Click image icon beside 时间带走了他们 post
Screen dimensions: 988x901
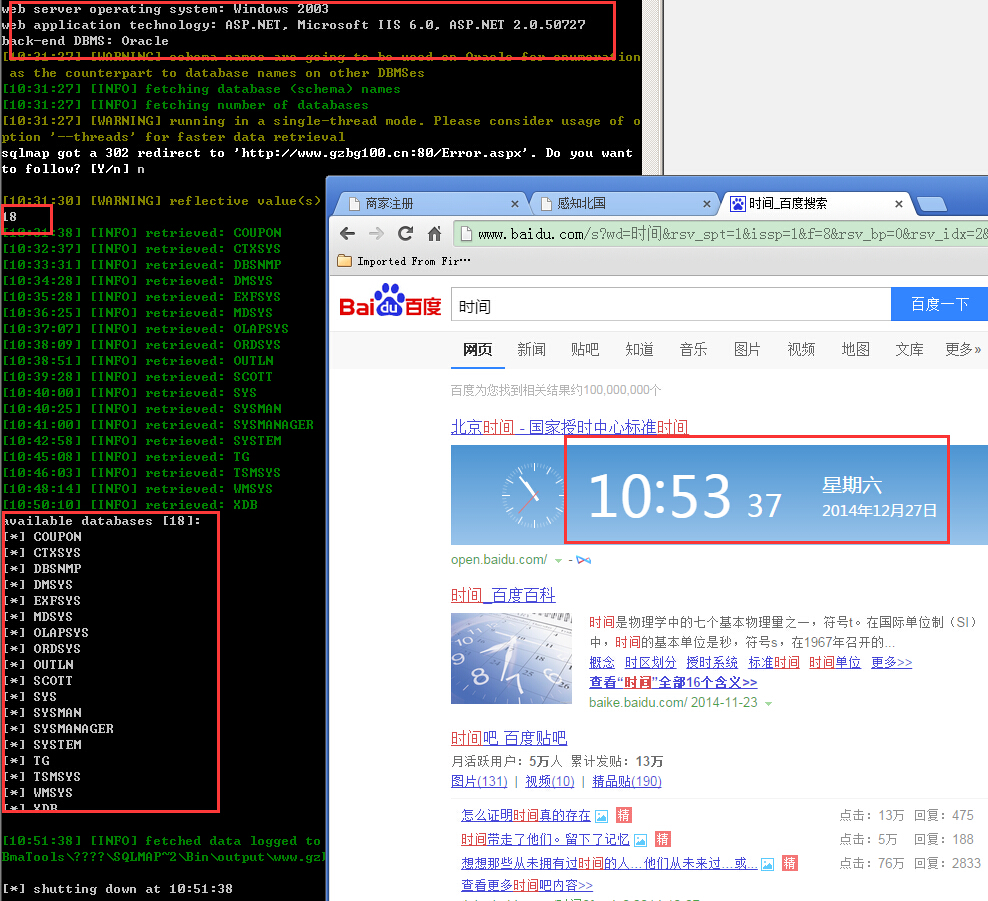[x=641, y=841]
